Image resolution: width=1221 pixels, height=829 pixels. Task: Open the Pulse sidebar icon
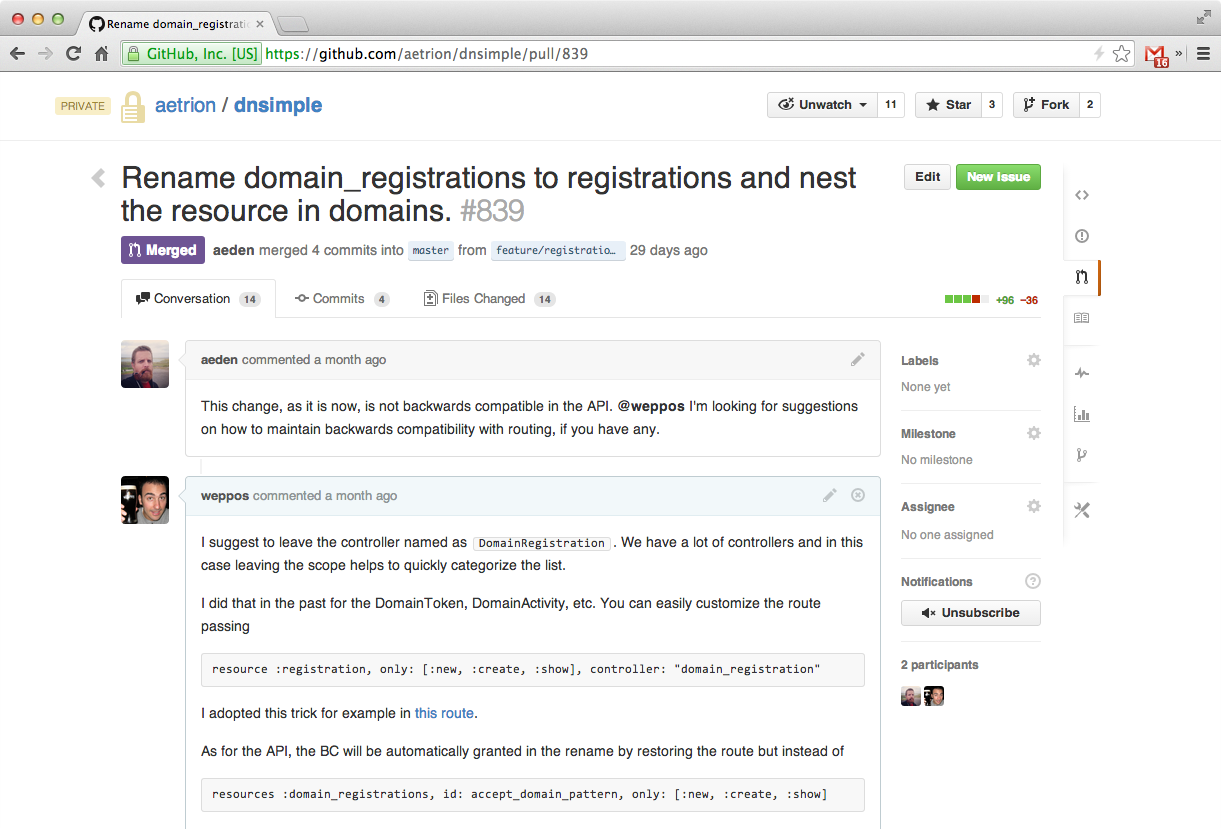1082,373
